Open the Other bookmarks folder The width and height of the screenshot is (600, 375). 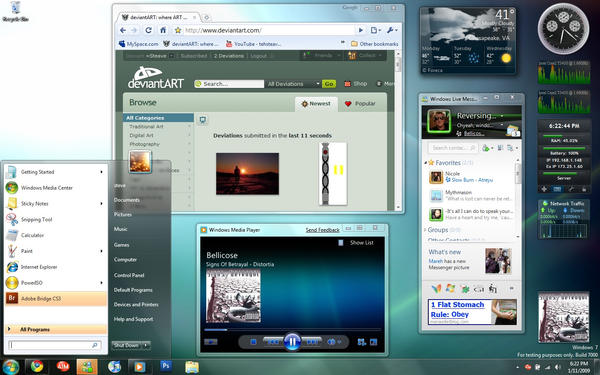pos(375,44)
